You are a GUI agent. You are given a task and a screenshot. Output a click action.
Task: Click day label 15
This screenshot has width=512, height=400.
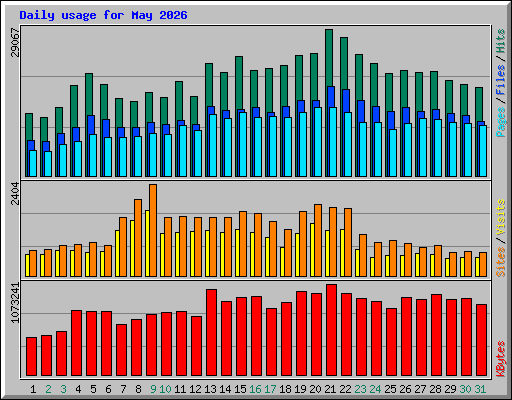pyautogui.click(x=240, y=389)
